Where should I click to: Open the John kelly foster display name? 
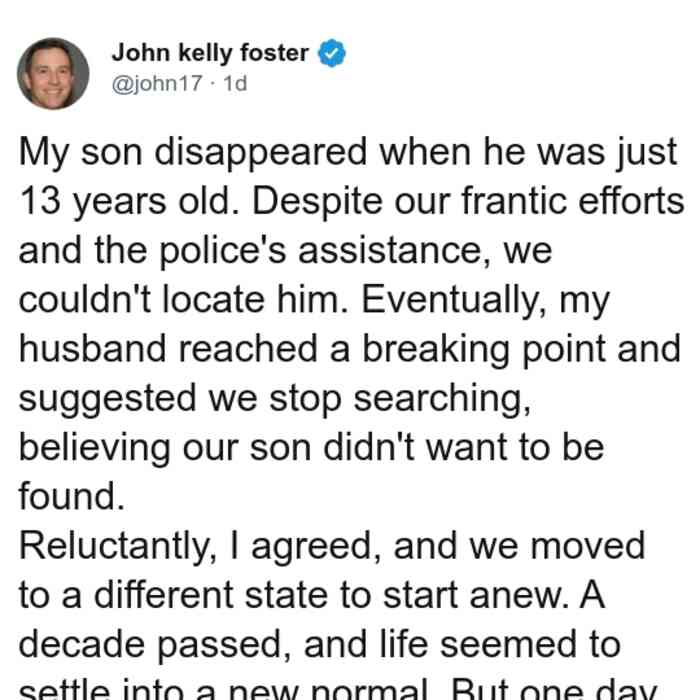point(210,53)
